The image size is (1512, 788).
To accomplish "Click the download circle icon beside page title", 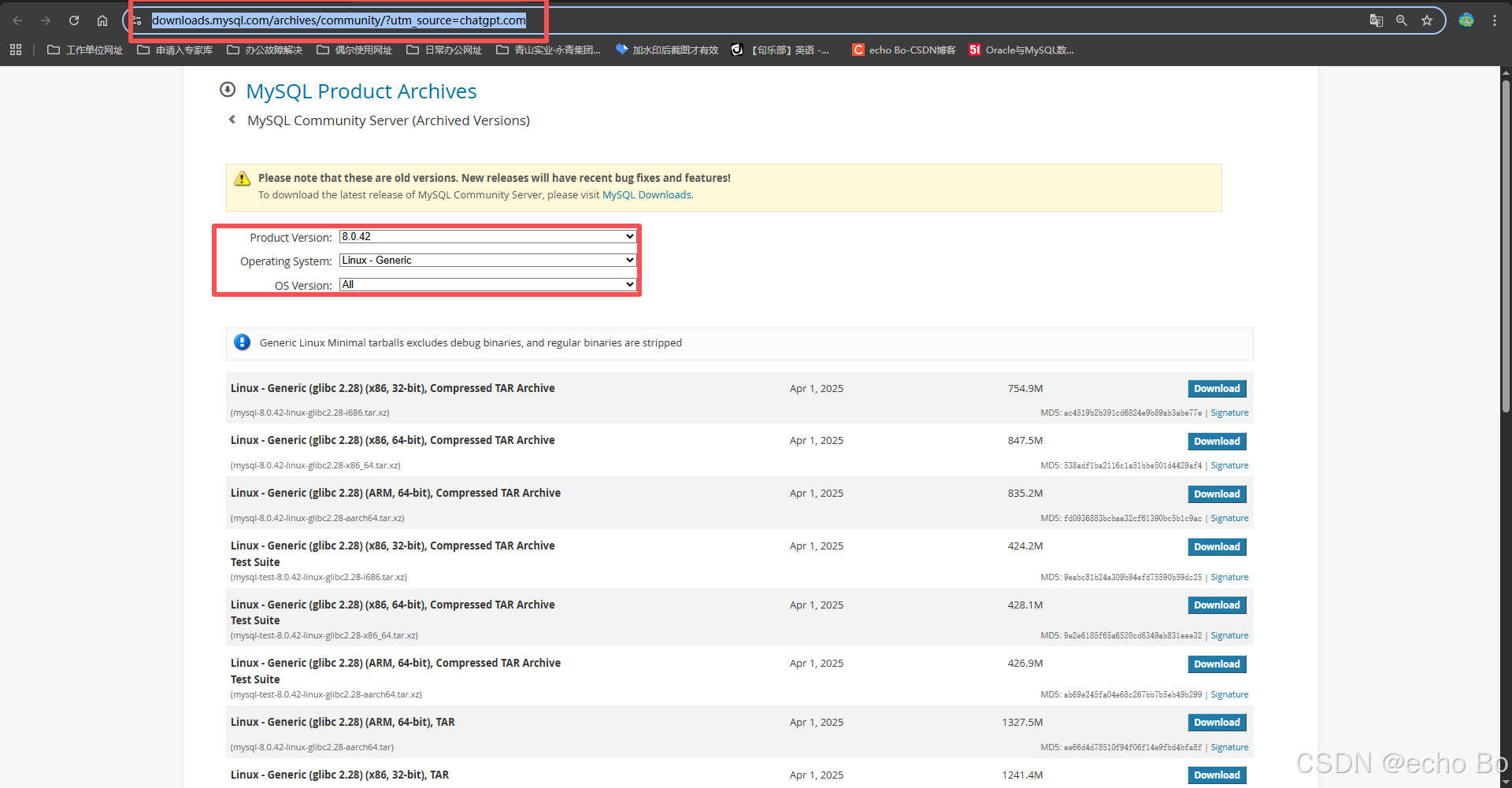I will (228, 90).
